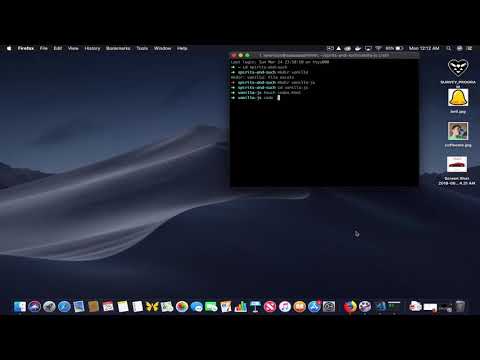Close the Terminal window
480x360 pixels.
(234, 55)
